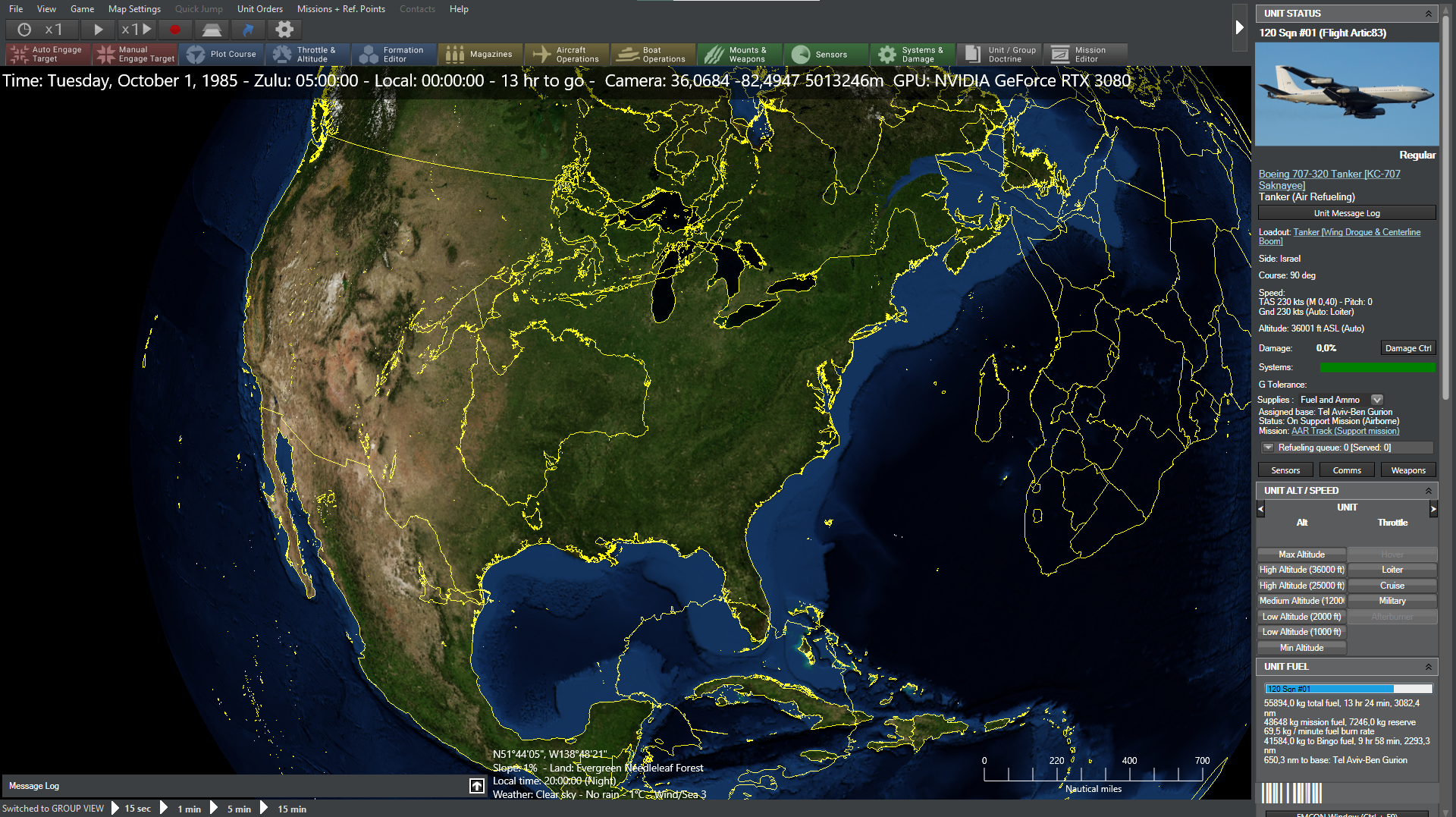Open unit Sensors from status panel
This screenshot has height=817, width=1456.
pos(1285,470)
